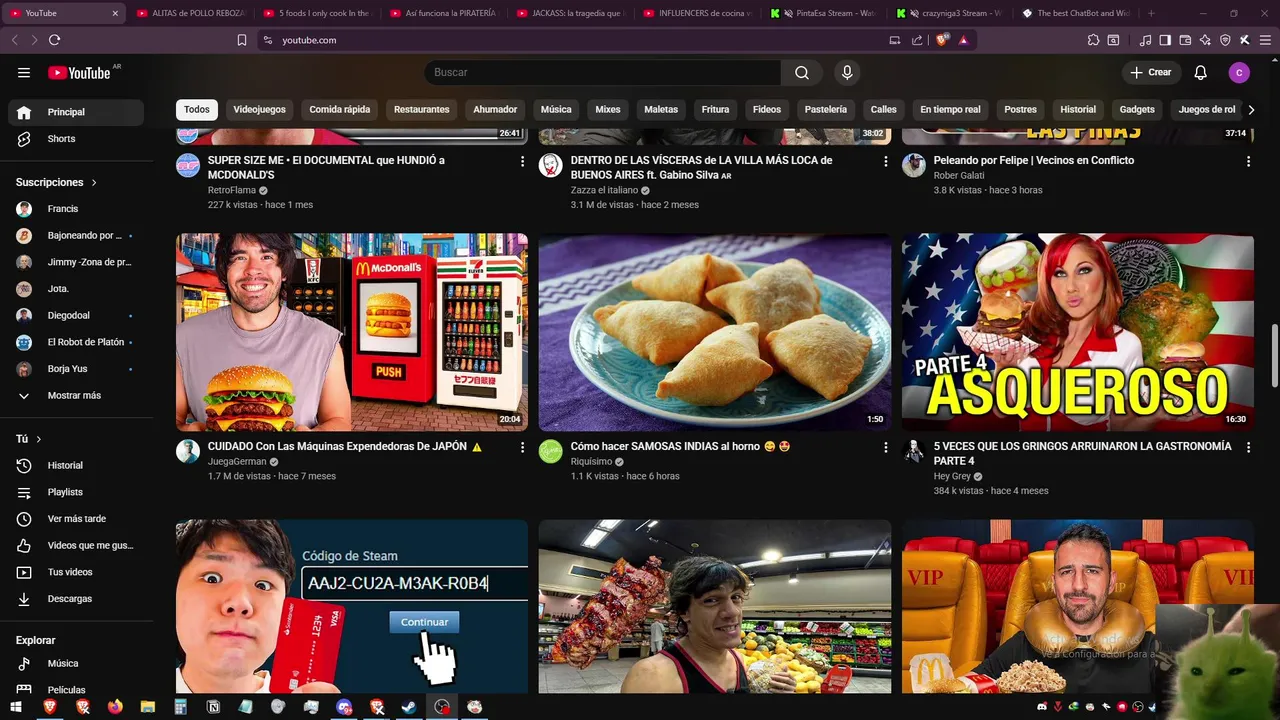Open title 5 VECES QUE LOS GRINGOS video
This screenshot has height=720, width=1280.
point(1082,454)
